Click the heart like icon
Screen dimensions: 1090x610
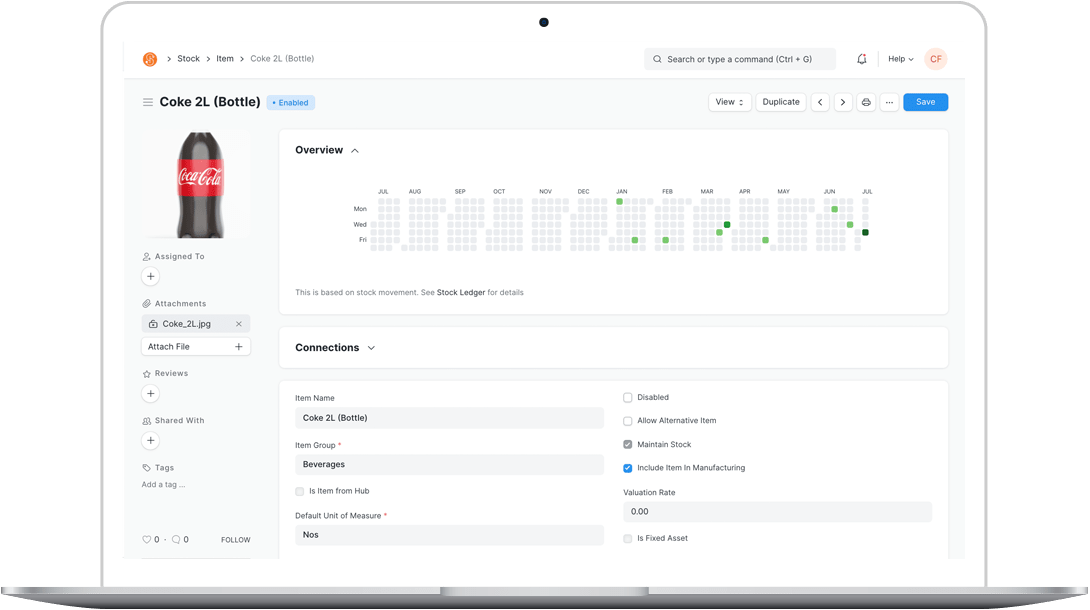pyautogui.click(x=147, y=540)
